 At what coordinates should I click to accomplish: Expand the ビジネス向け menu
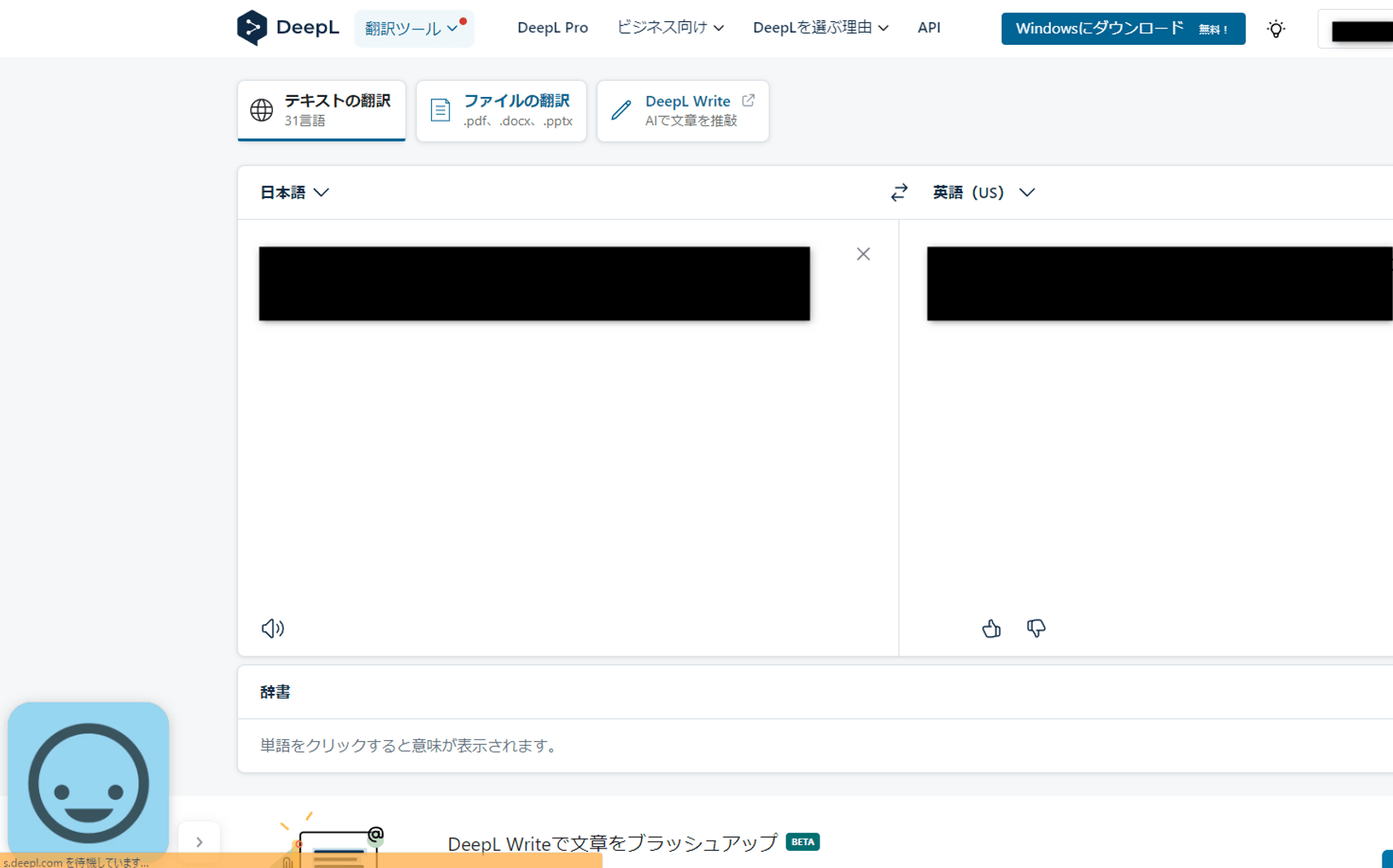pos(670,28)
